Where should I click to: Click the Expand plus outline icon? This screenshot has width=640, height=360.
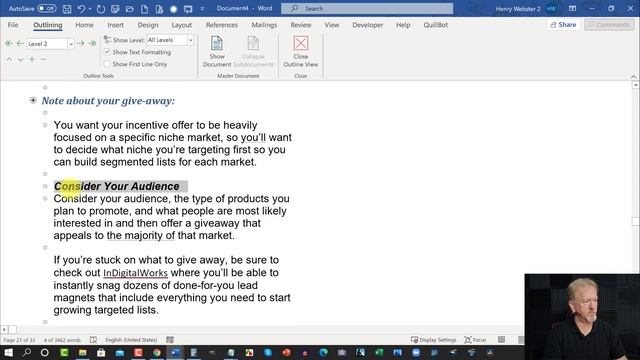click(32, 60)
